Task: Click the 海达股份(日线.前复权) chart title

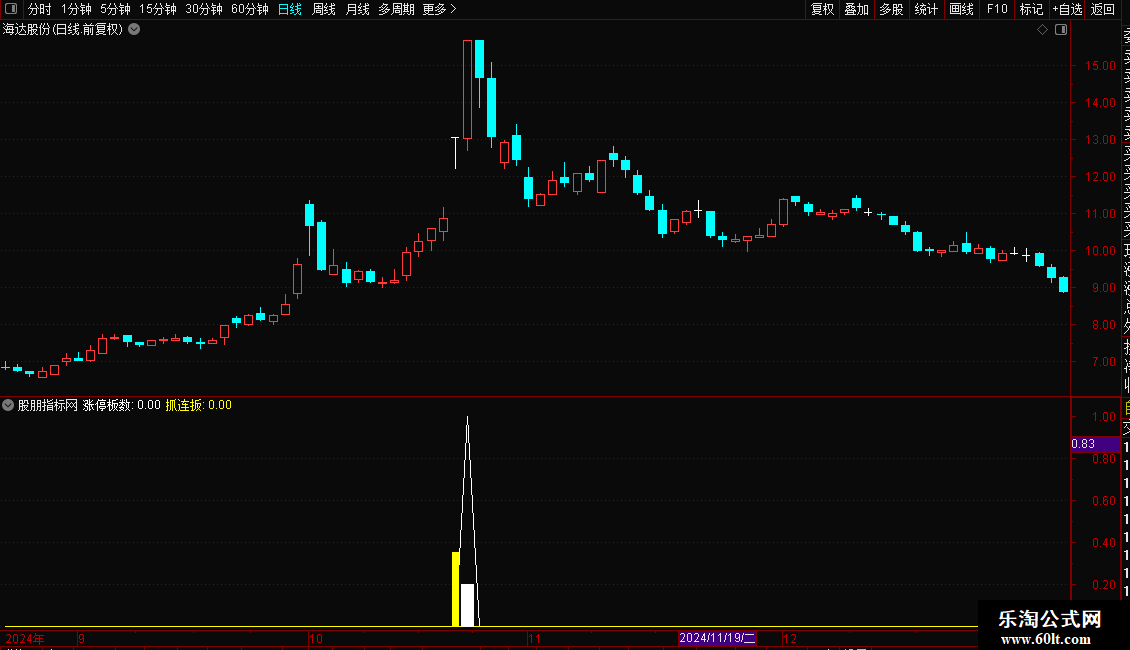Action: pos(63,30)
